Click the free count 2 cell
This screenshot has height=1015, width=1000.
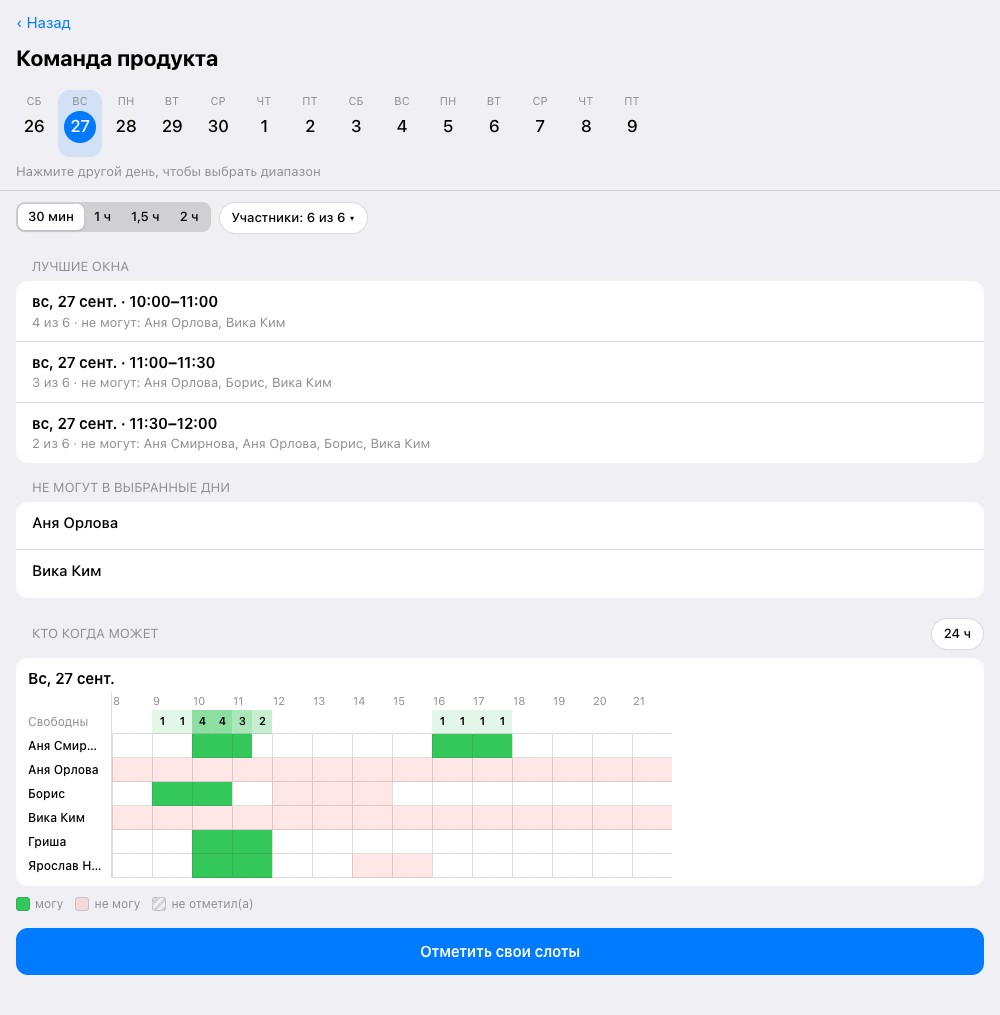(262, 721)
